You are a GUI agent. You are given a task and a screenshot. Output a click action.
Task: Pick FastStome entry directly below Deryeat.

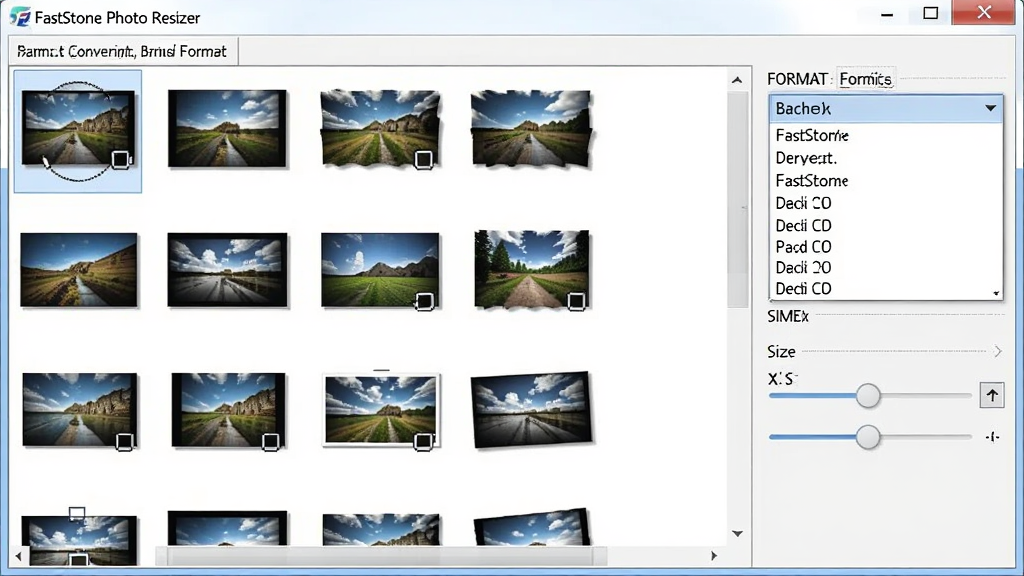886,180
